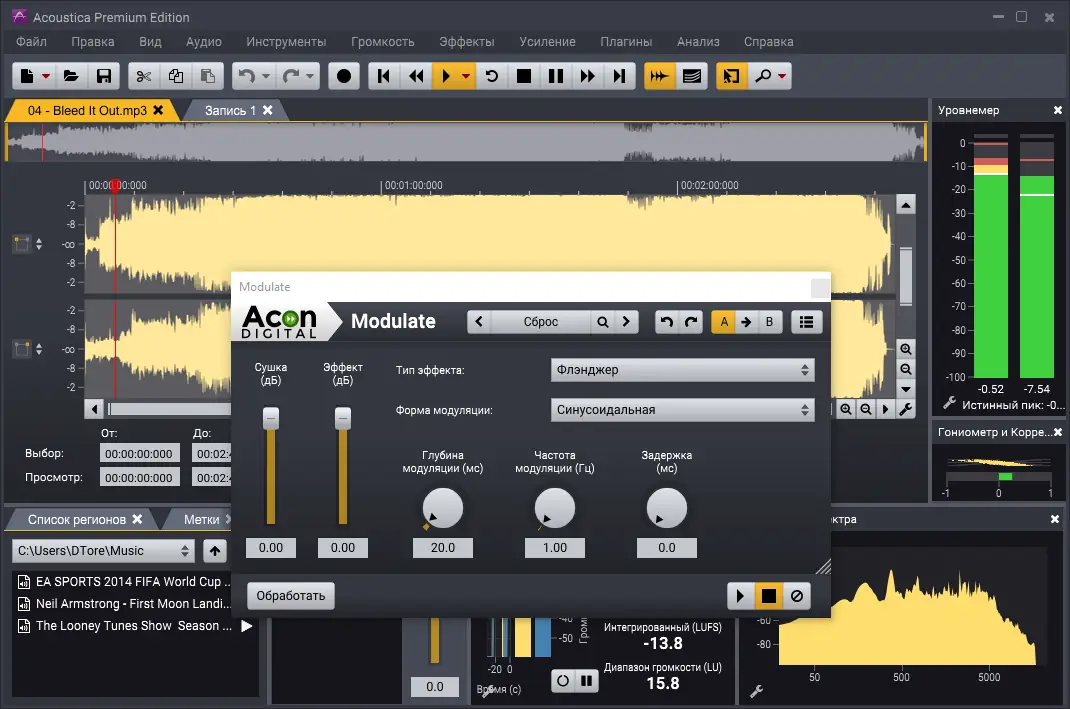Viewport: 1070px width, 709px height.
Task: Open Тип эффекта dropdown showing Флэнджер
Action: [682, 370]
